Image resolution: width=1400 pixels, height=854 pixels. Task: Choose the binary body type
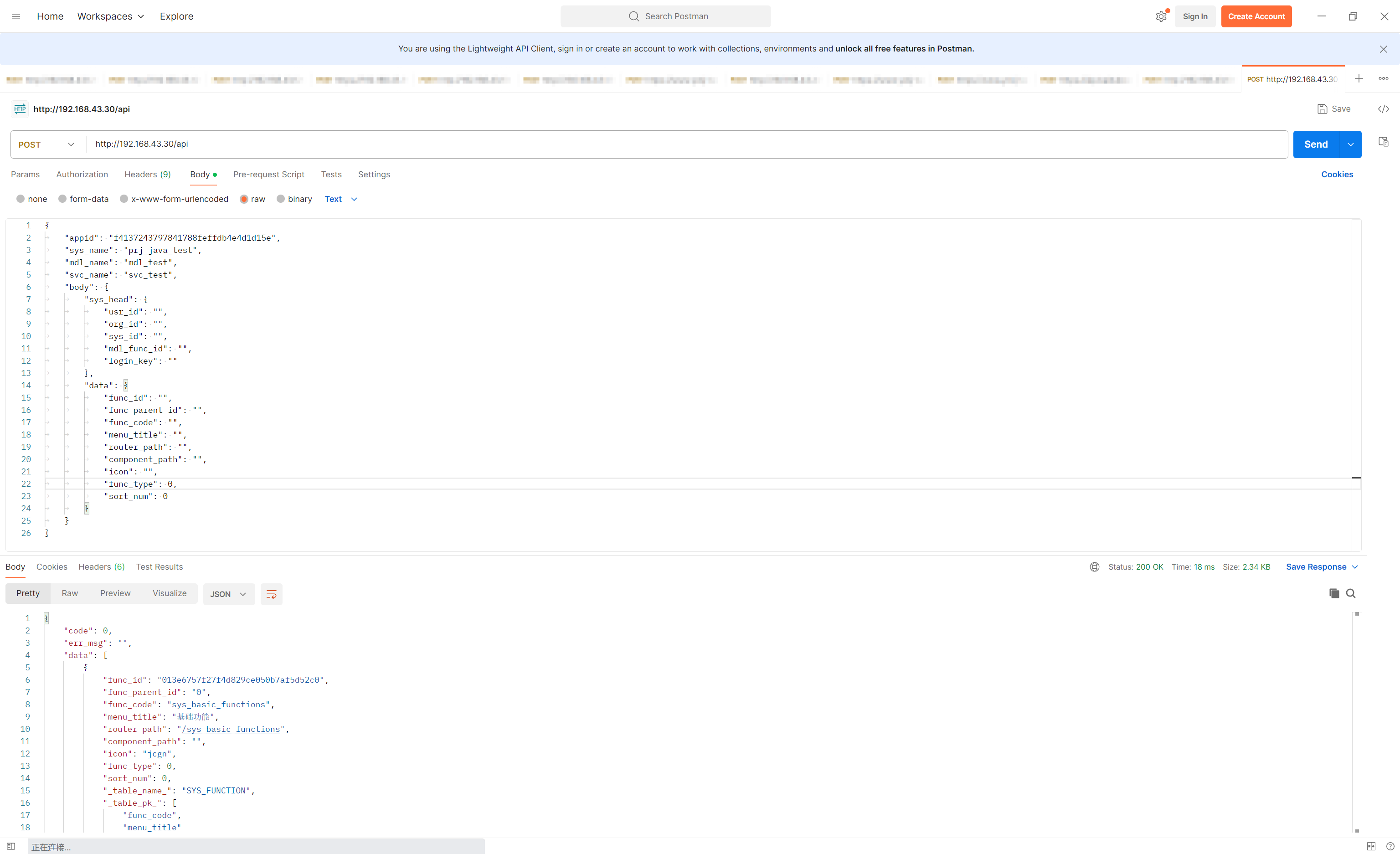point(294,199)
